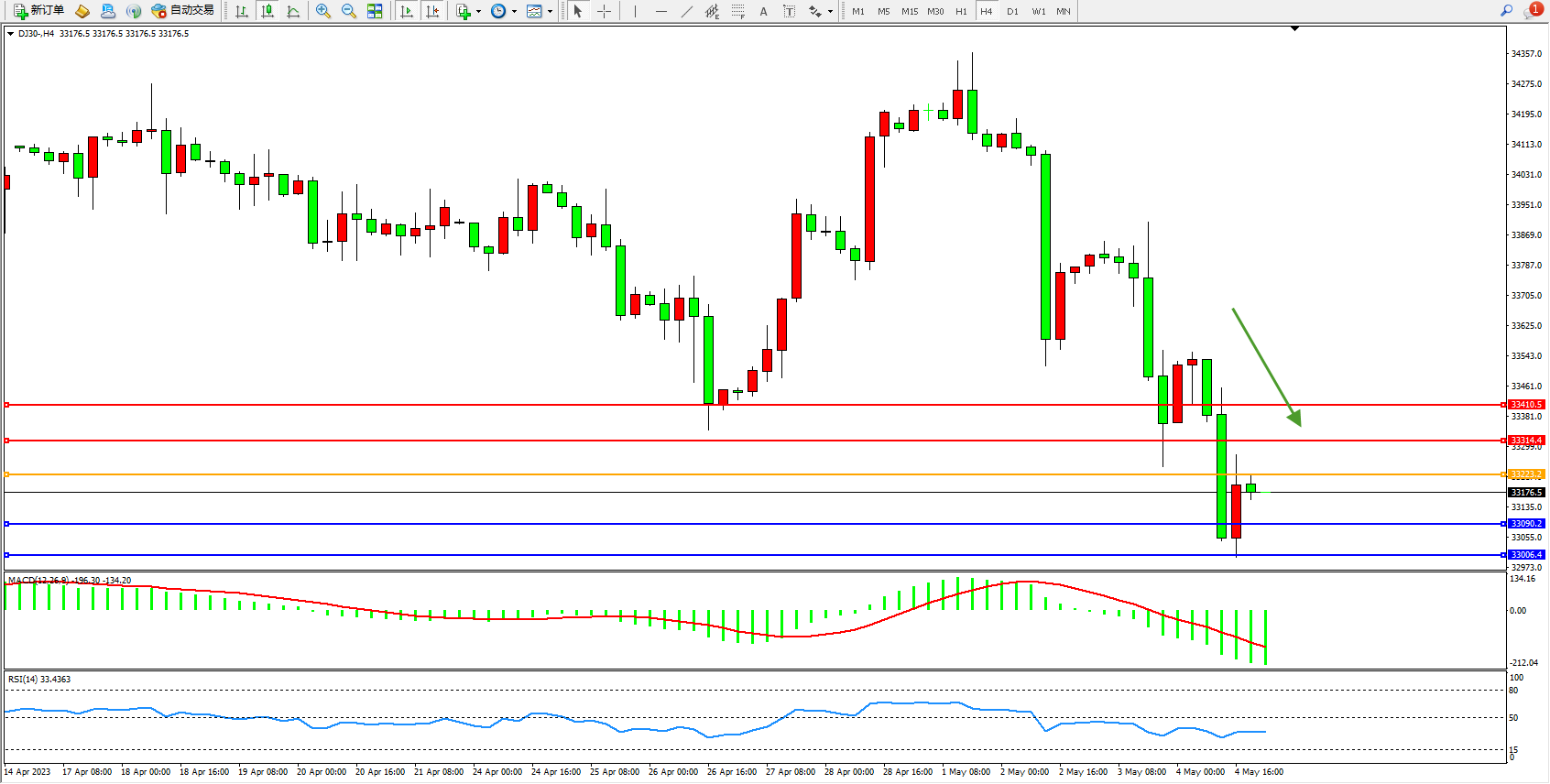Viewport: 1550px width, 784px height.
Task: Zoom in on the chart
Action: click(x=323, y=11)
